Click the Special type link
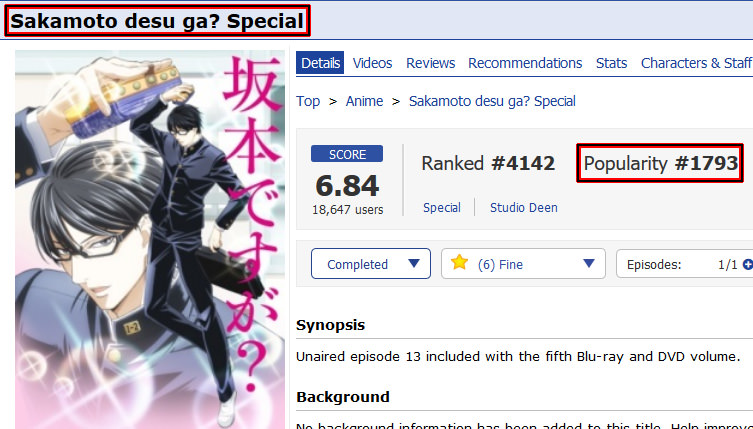753x429 pixels. 441,208
